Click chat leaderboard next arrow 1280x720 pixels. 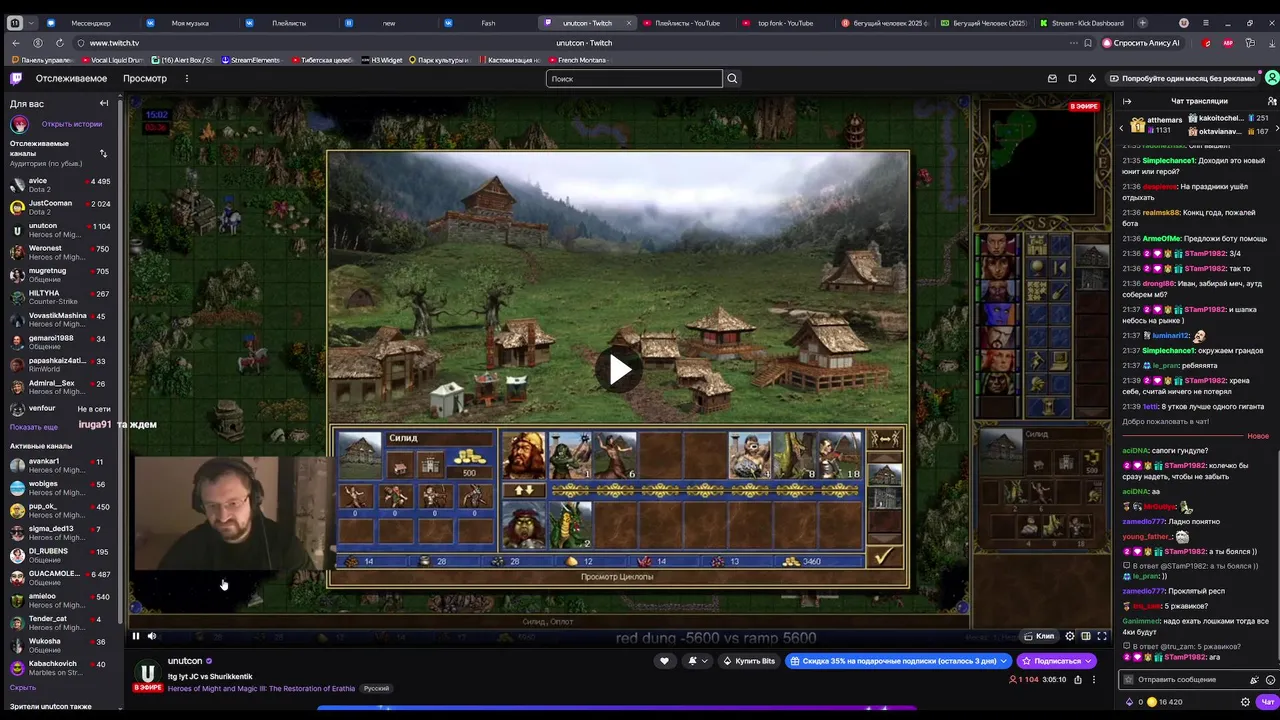coord(1275,126)
